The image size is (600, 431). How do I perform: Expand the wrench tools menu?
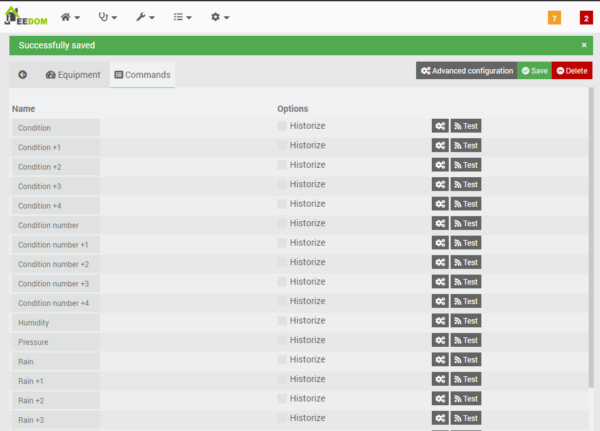click(144, 17)
